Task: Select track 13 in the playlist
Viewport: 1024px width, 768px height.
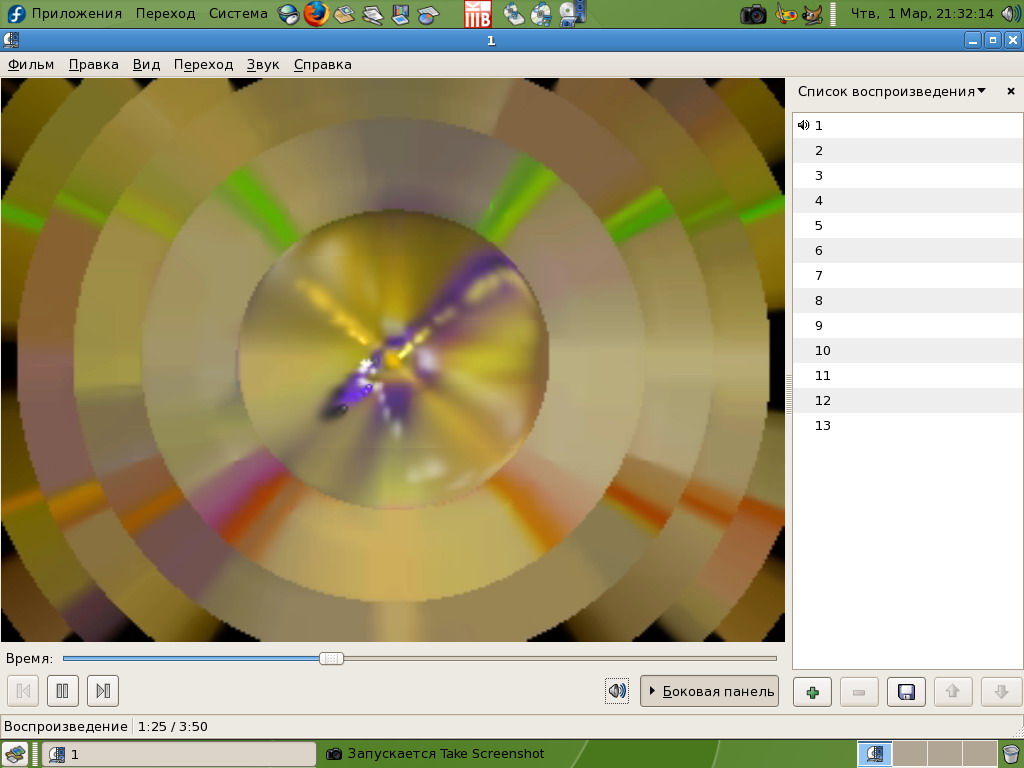Action: click(908, 426)
